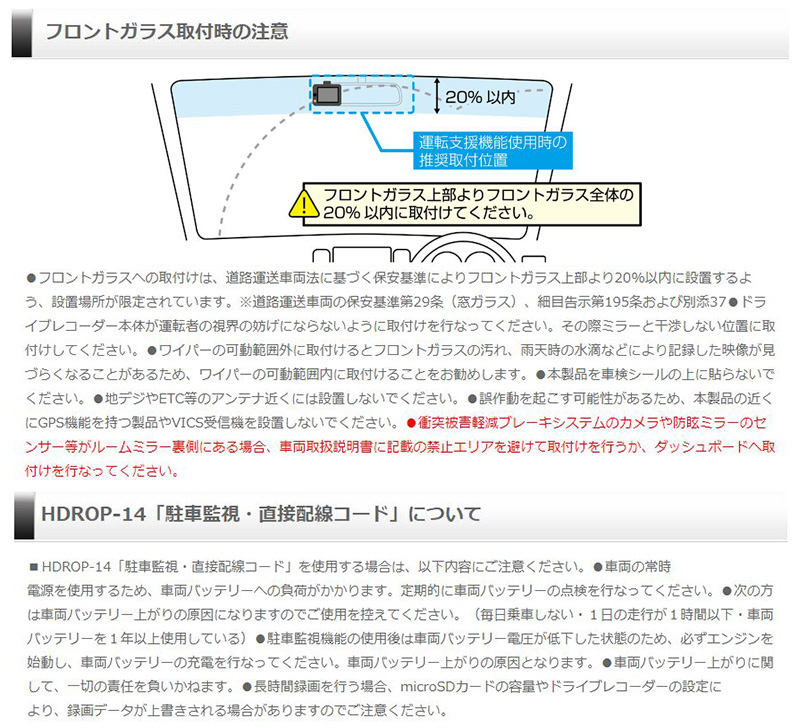Click the words 保安基準第29条 in the paragraph
Screen dimensions: 800x728
(x=395, y=302)
